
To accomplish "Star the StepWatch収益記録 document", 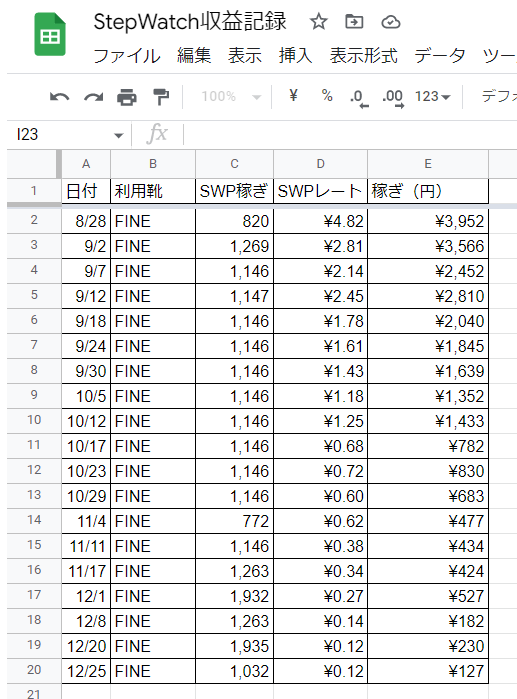I will [319, 21].
